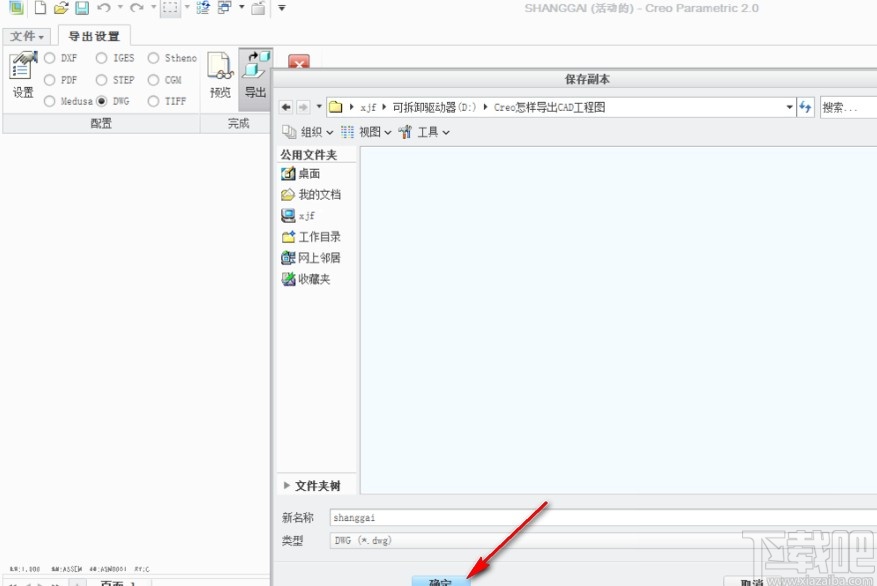Go forward in save dialog navigation
The width and height of the screenshot is (877, 586).
click(303, 107)
